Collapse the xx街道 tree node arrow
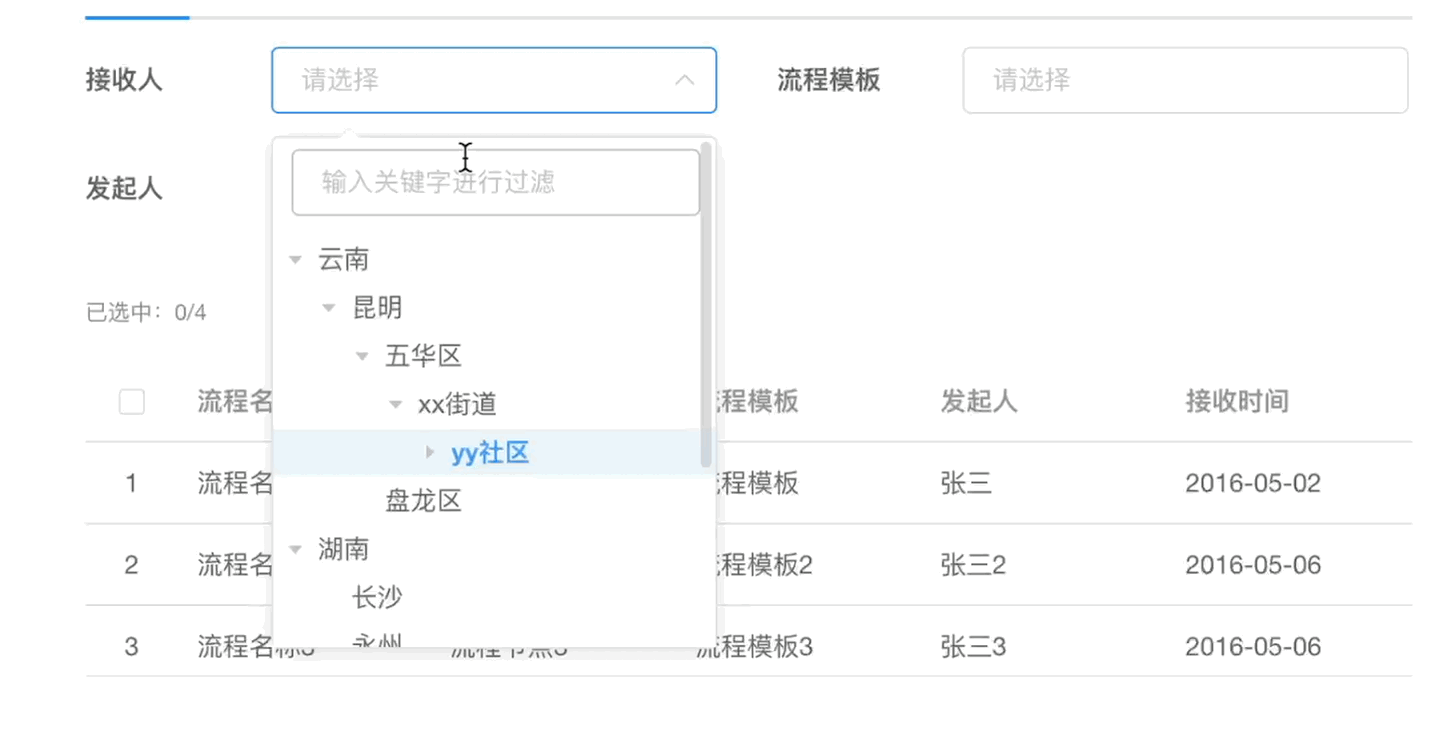1441x729 pixels. click(395, 405)
